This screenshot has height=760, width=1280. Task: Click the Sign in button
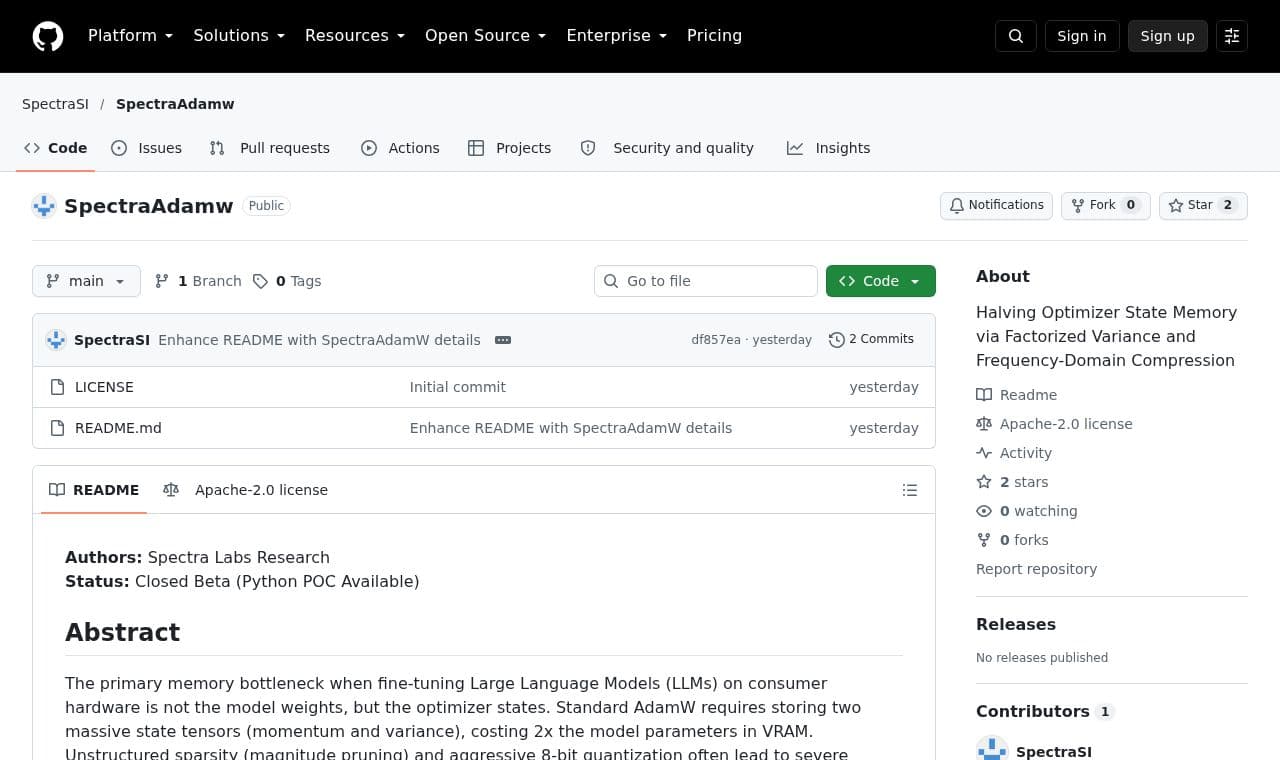click(1082, 36)
